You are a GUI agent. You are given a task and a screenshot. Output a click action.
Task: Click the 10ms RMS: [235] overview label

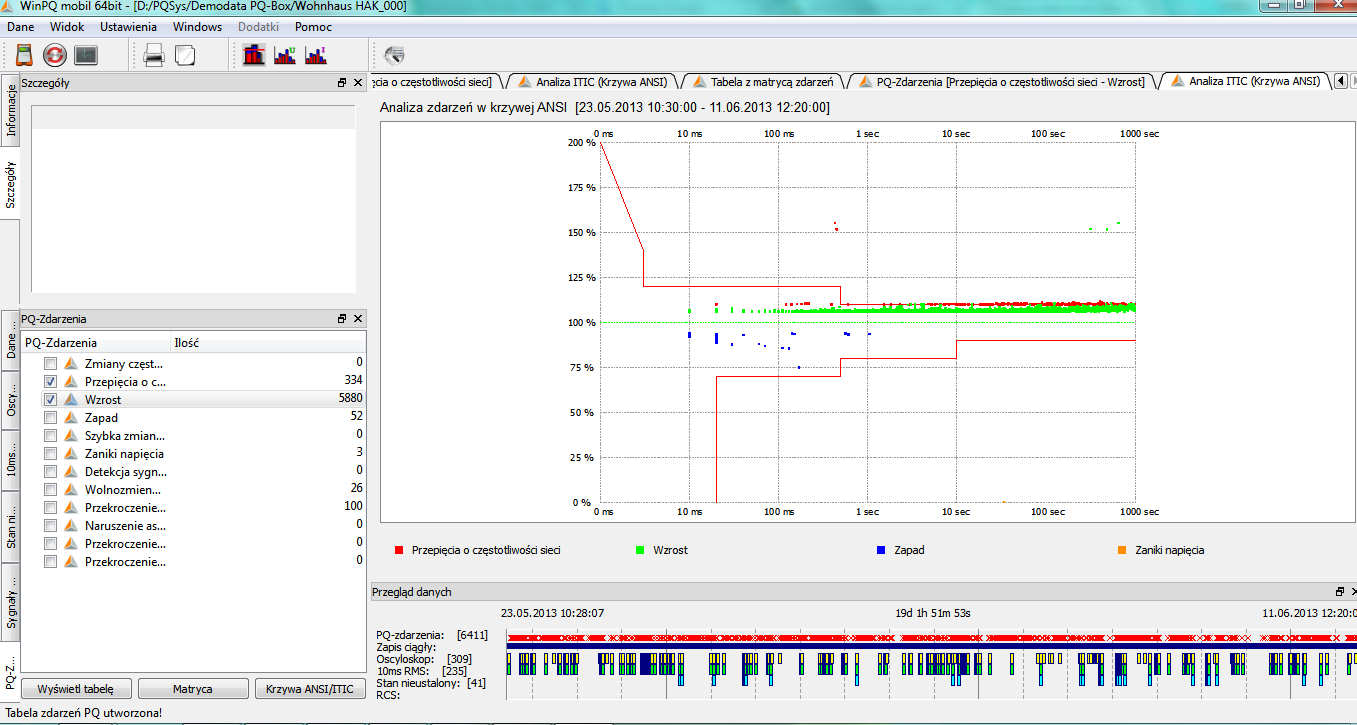click(422, 671)
